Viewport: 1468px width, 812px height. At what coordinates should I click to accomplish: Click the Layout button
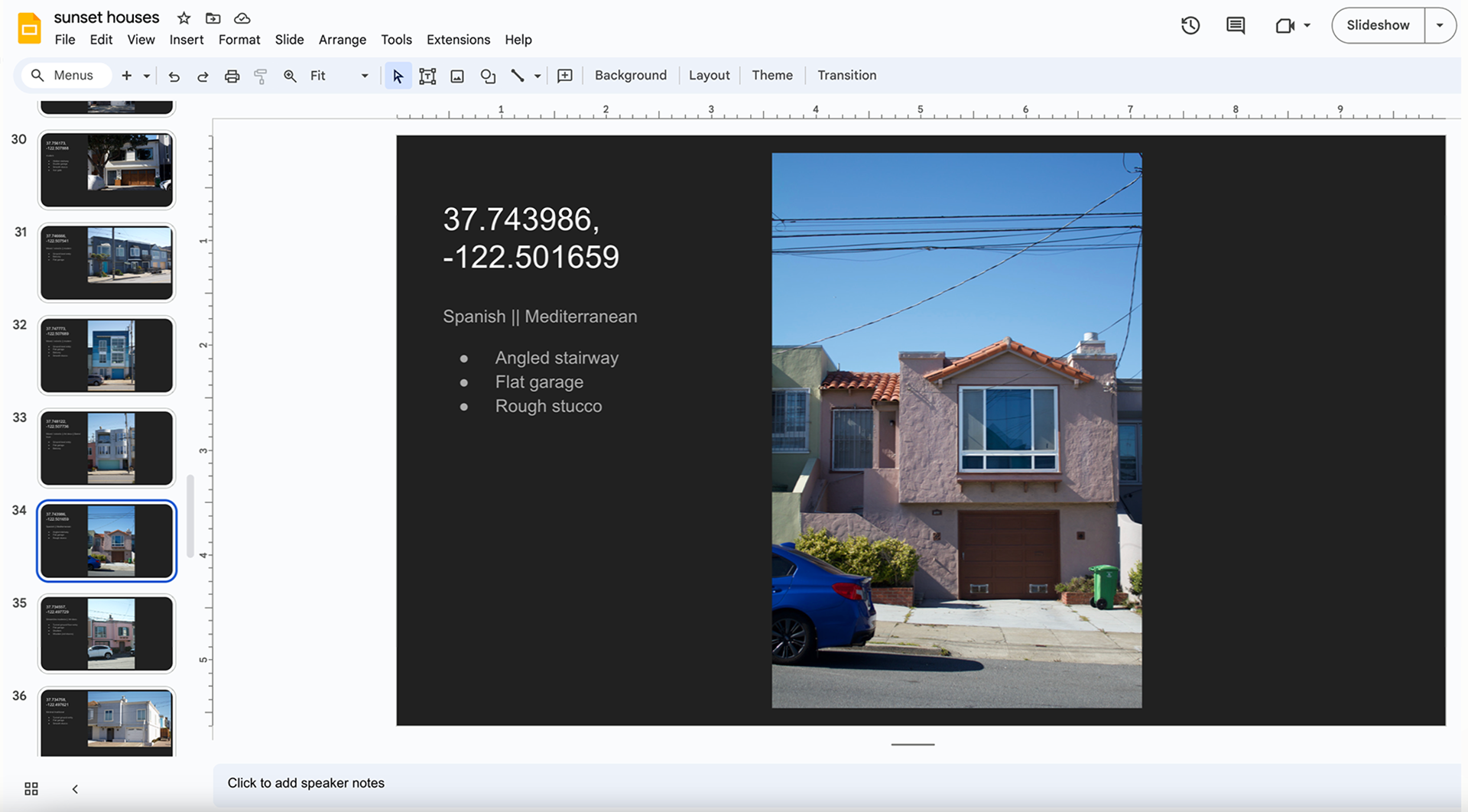[x=709, y=76]
